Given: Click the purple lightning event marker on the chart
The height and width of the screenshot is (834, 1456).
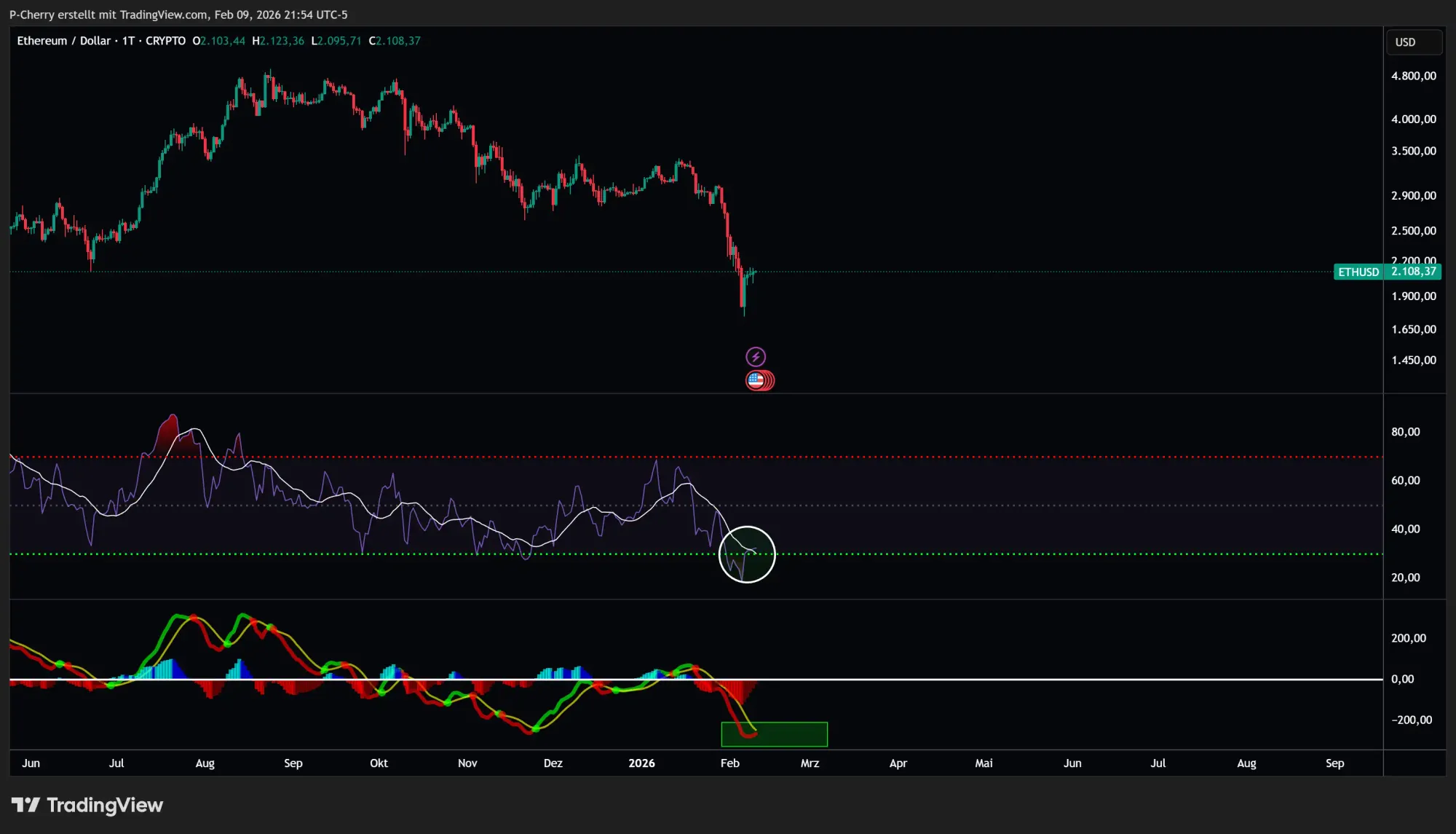Looking at the screenshot, I should click(756, 356).
